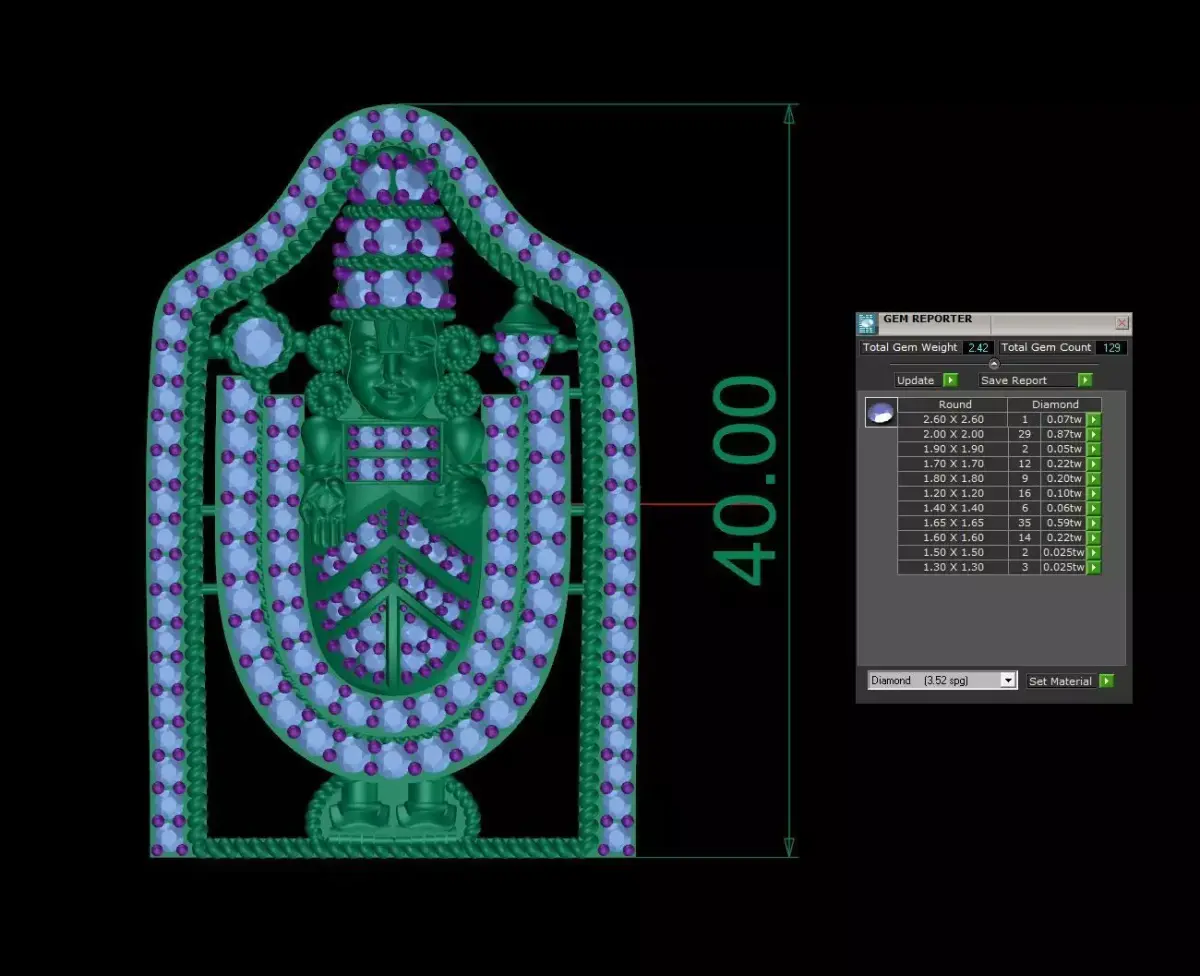Click the green arrow next to Save Report
The width and height of the screenshot is (1200, 976).
(x=1085, y=380)
